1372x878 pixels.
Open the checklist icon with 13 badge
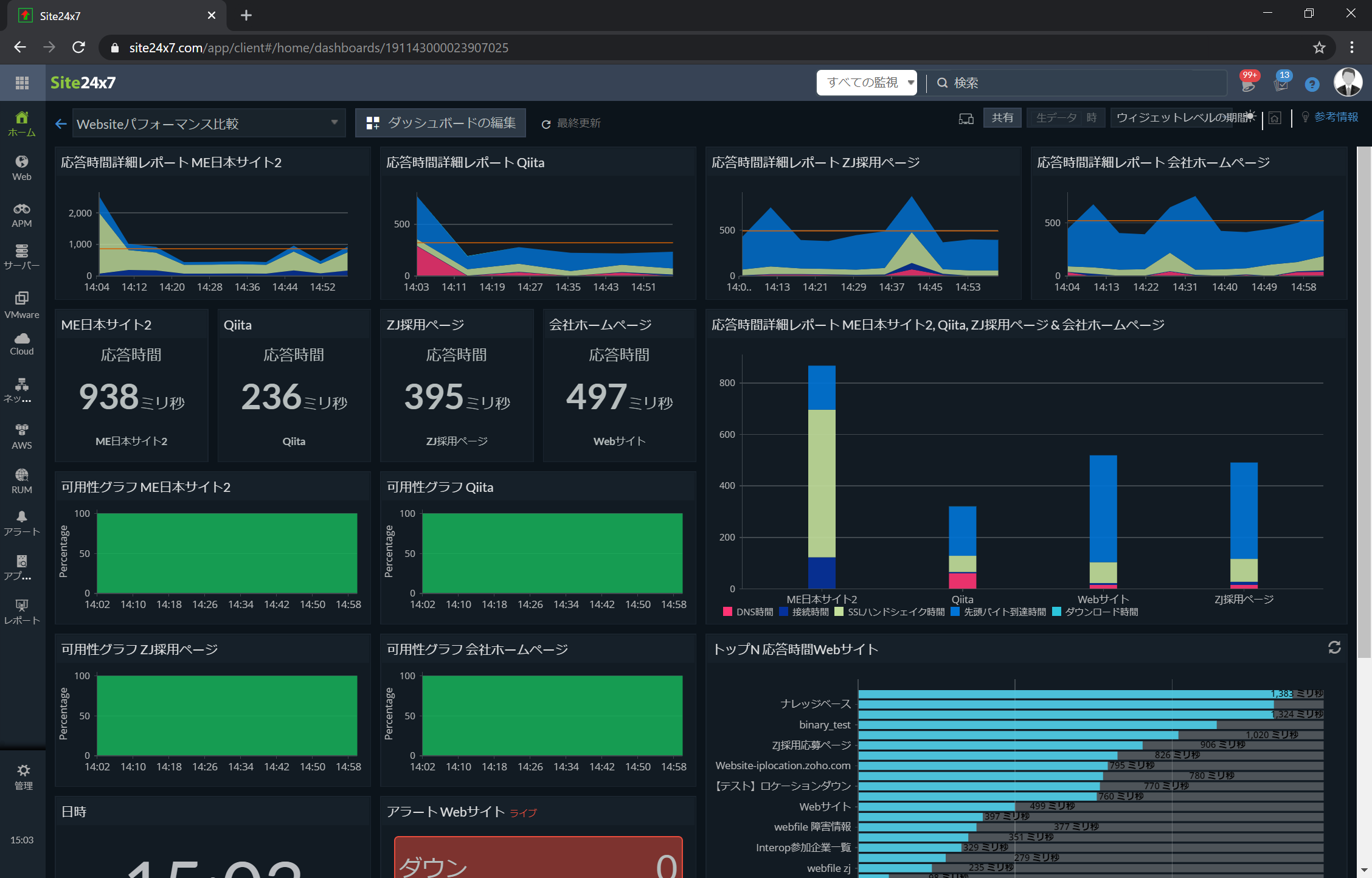pos(1281,83)
